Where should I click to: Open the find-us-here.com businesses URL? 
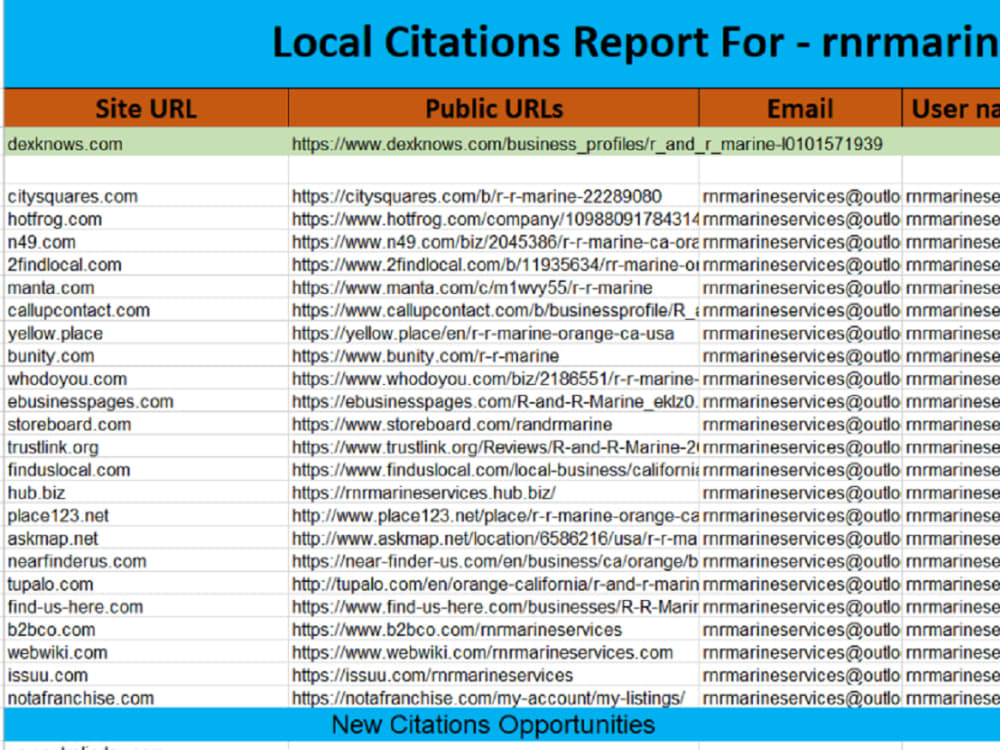494,607
